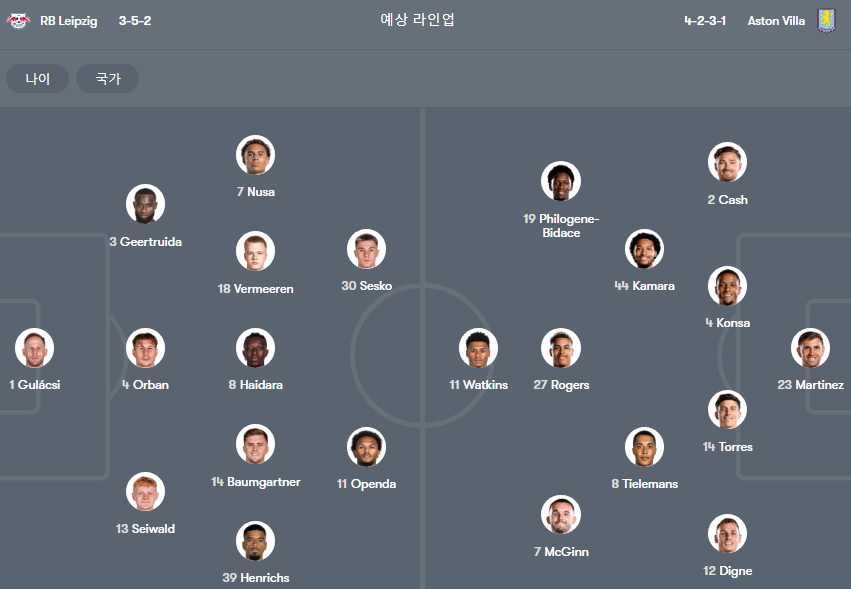Click the Aston Villa club crest icon
The height and width of the screenshot is (589, 851).
[x=826, y=21]
